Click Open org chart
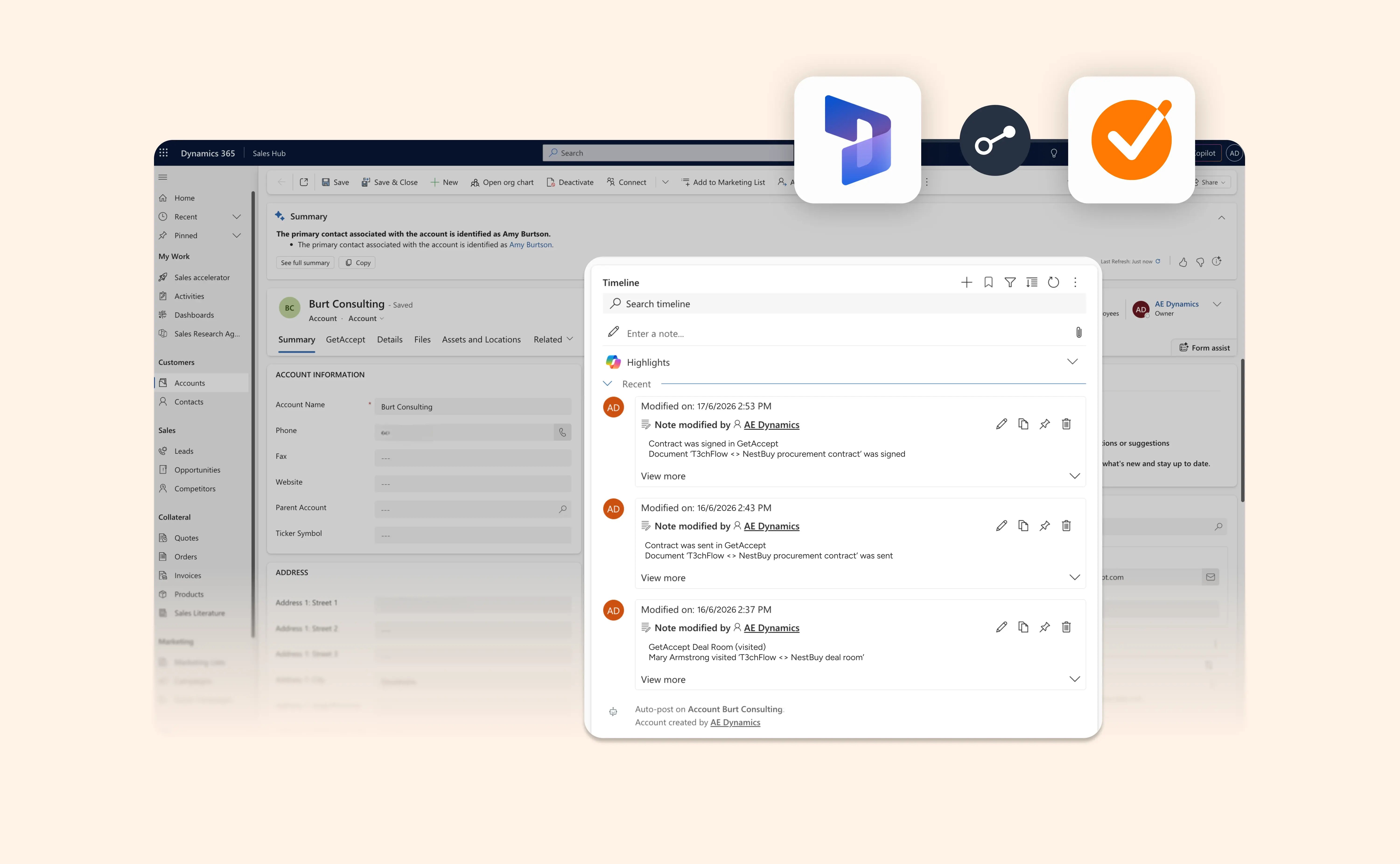1400x864 pixels. tap(502, 182)
